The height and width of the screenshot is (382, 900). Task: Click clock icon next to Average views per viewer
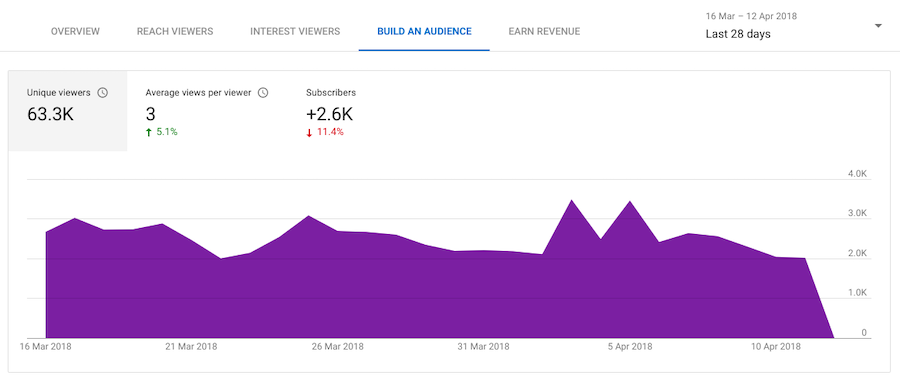tap(263, 92)
